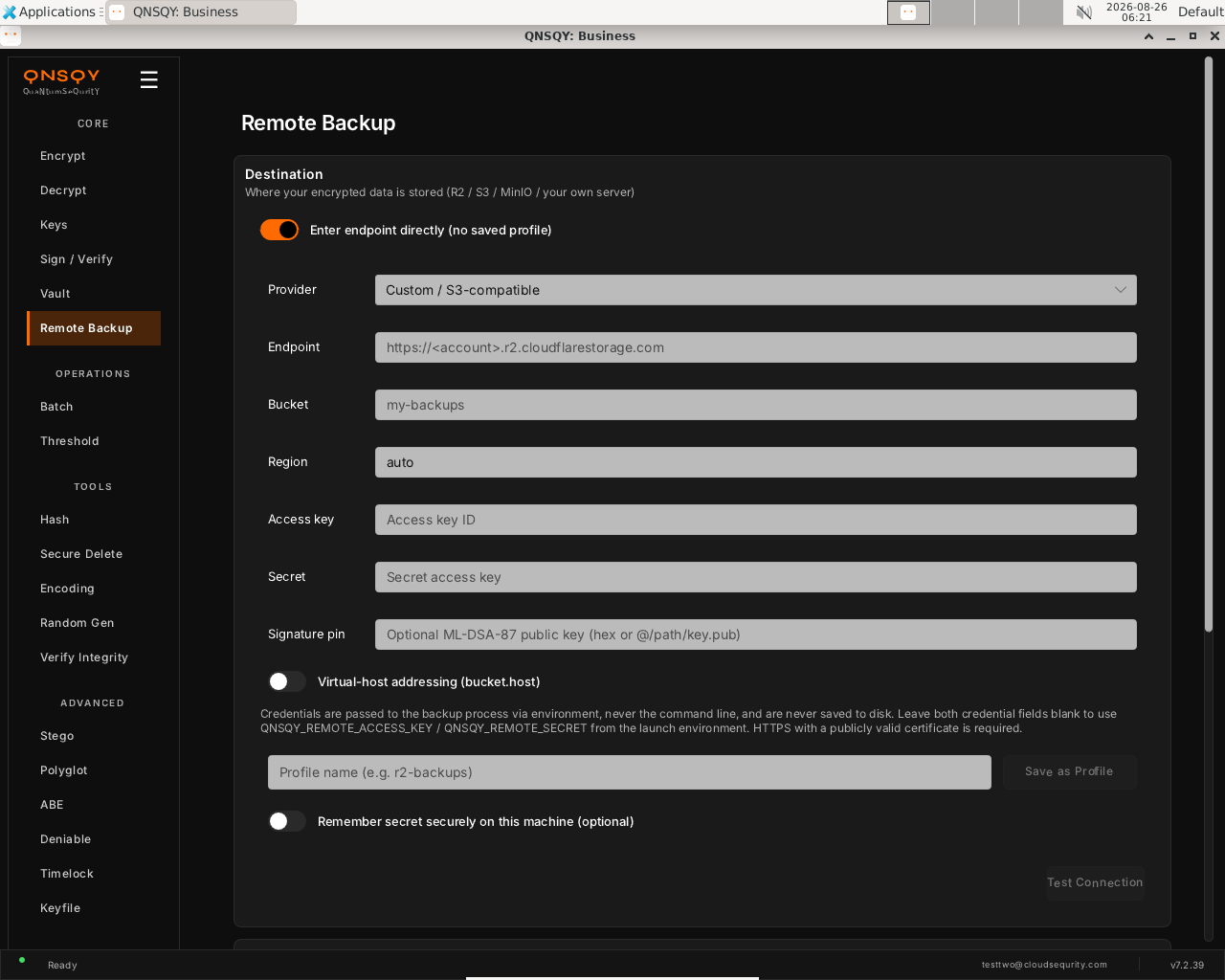The width and height of the screenshot is (1225, 980).
Task: Focus the Region field showing auto
Action: [756, 462]
